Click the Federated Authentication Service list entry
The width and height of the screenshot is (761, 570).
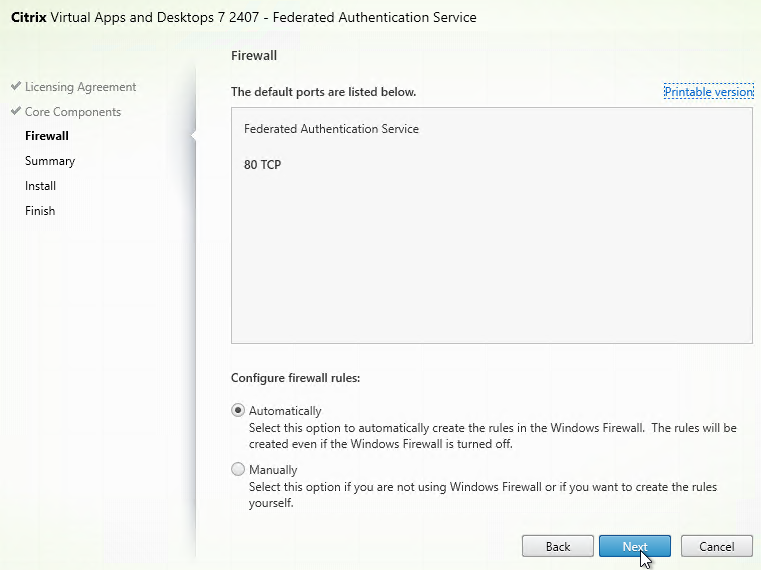point(331,129)
